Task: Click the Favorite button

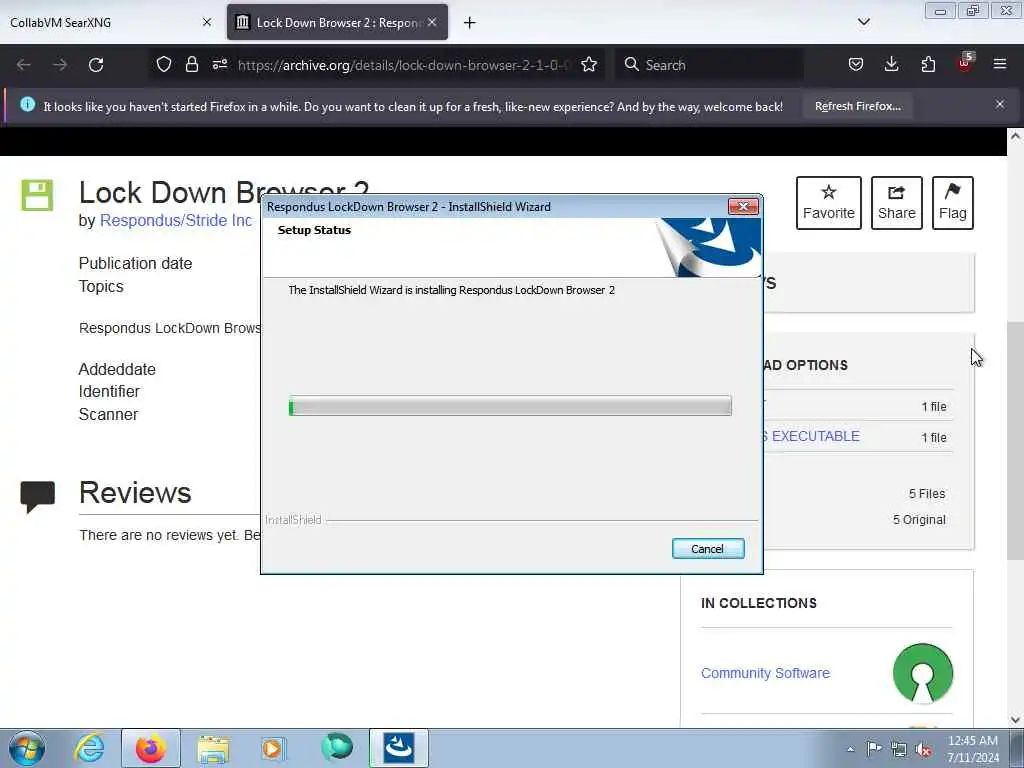Action: click(829, 203)
